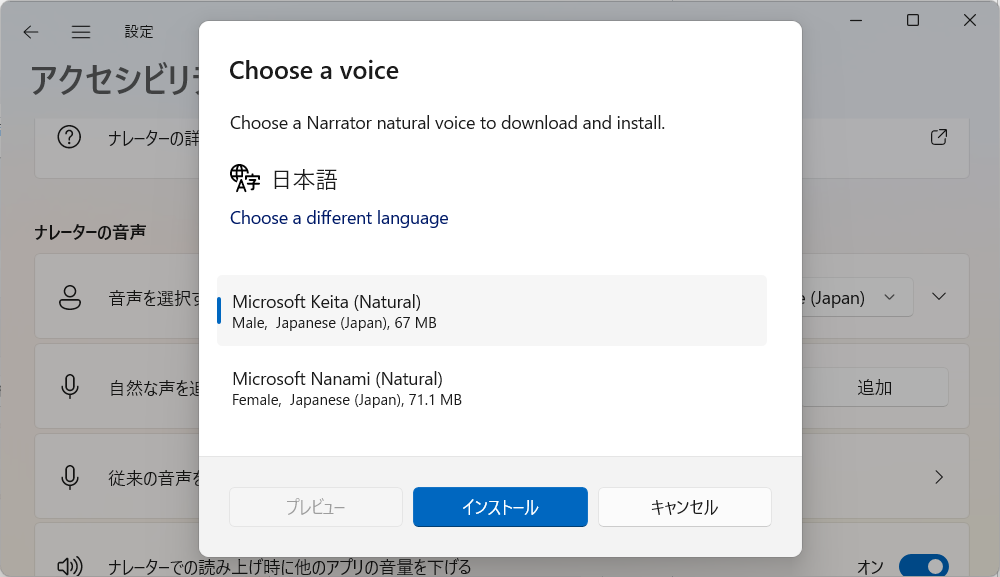Click the speaker volume icon in Settings

[x=70, y=566]
